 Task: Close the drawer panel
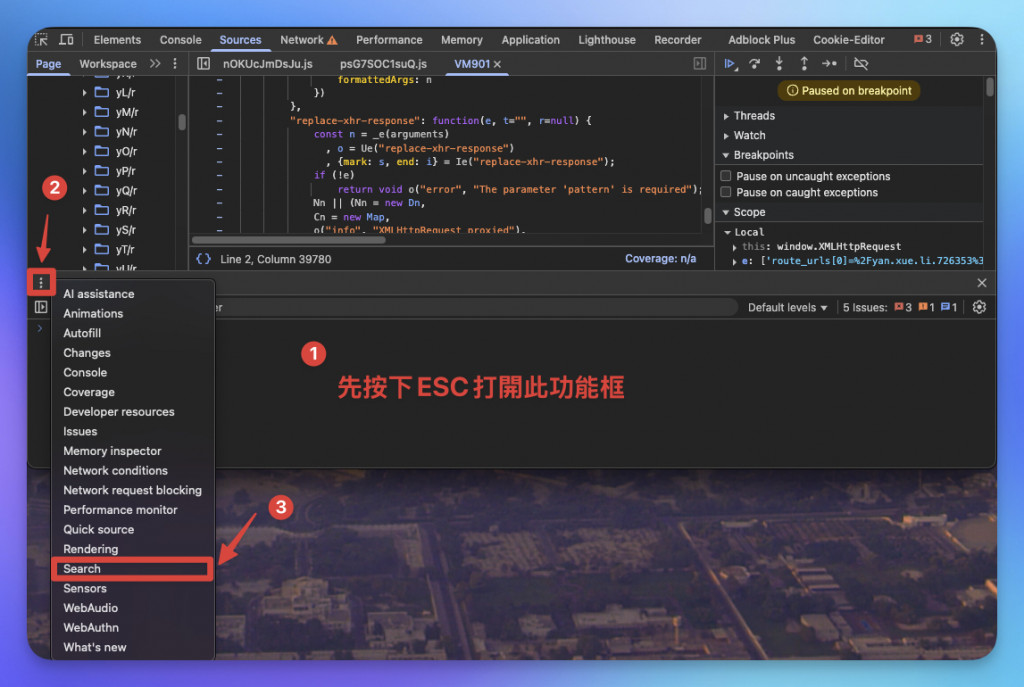pos(982,283)
